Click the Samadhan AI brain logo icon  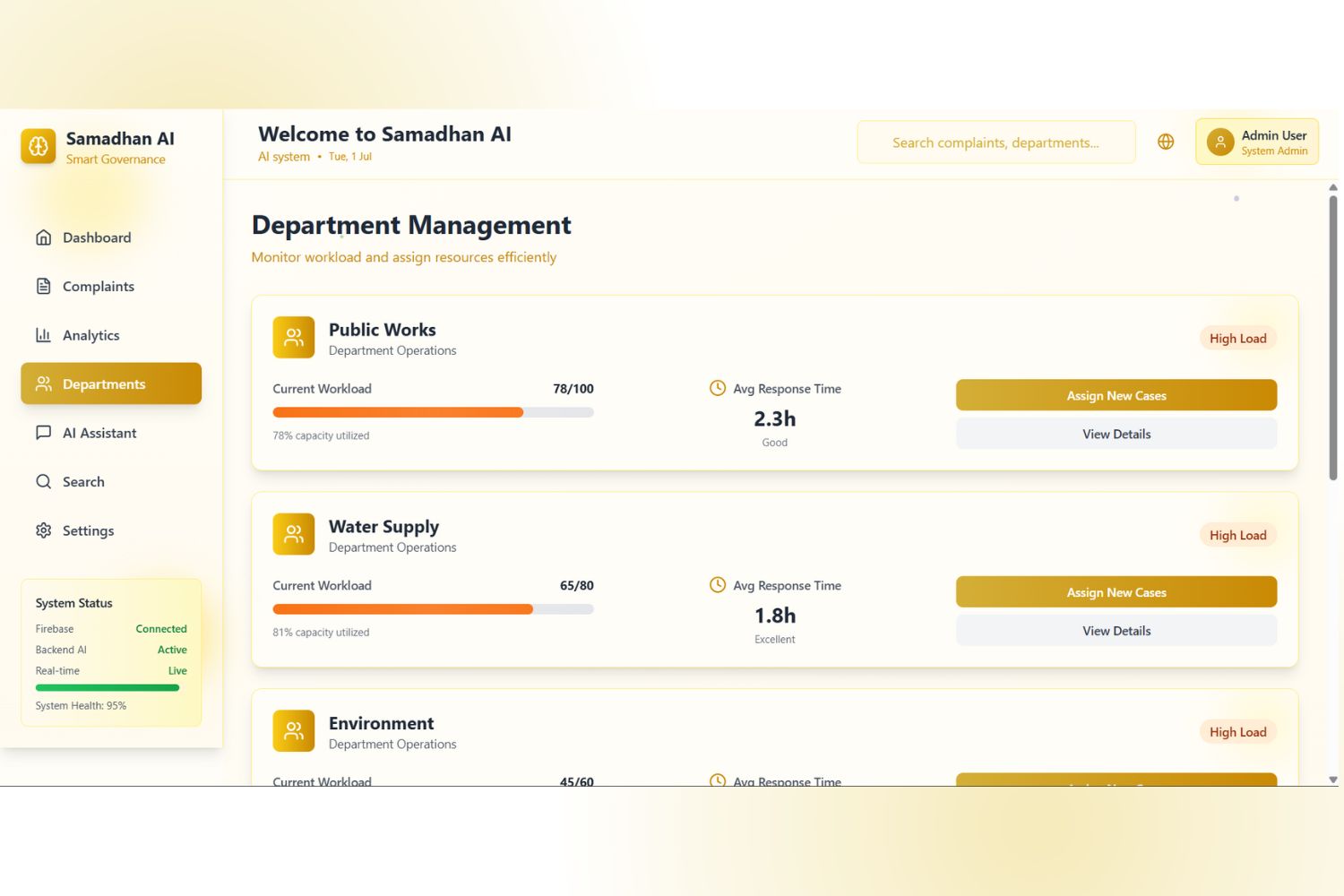pyautogui.click(x=39, y=146)
